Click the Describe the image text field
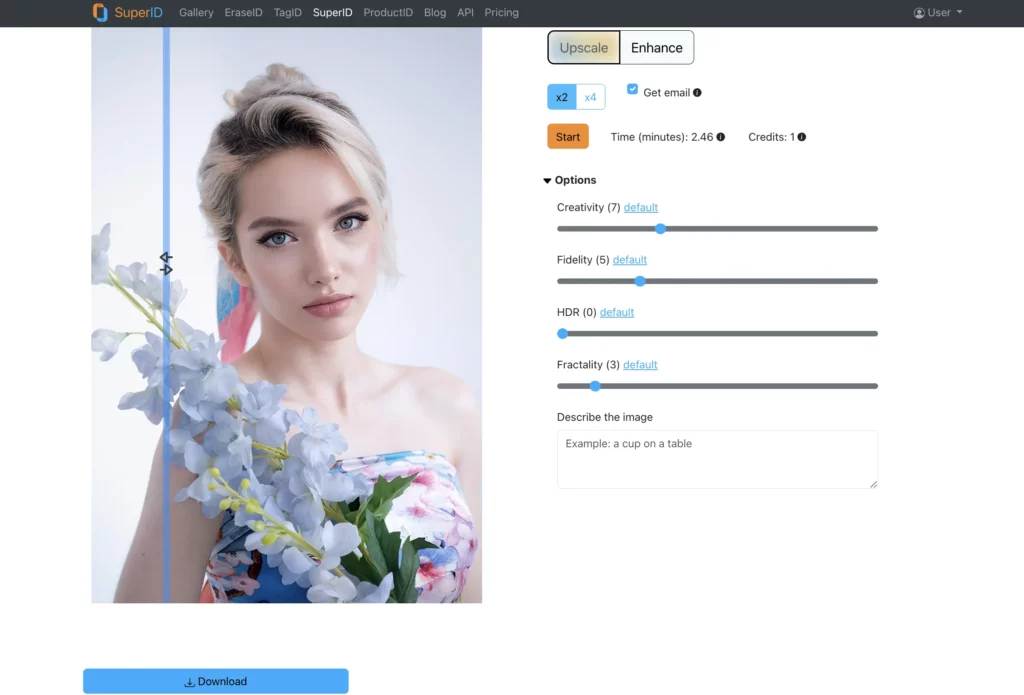 pos(716,459)
